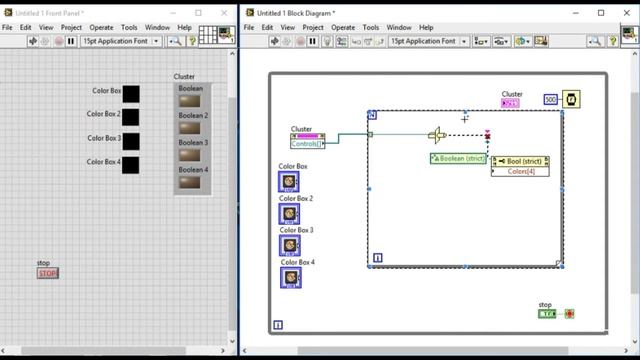Screen dimensions: 640x360
Task: Click the STOP button on Front Panel
Action: [x=48, y=273]
